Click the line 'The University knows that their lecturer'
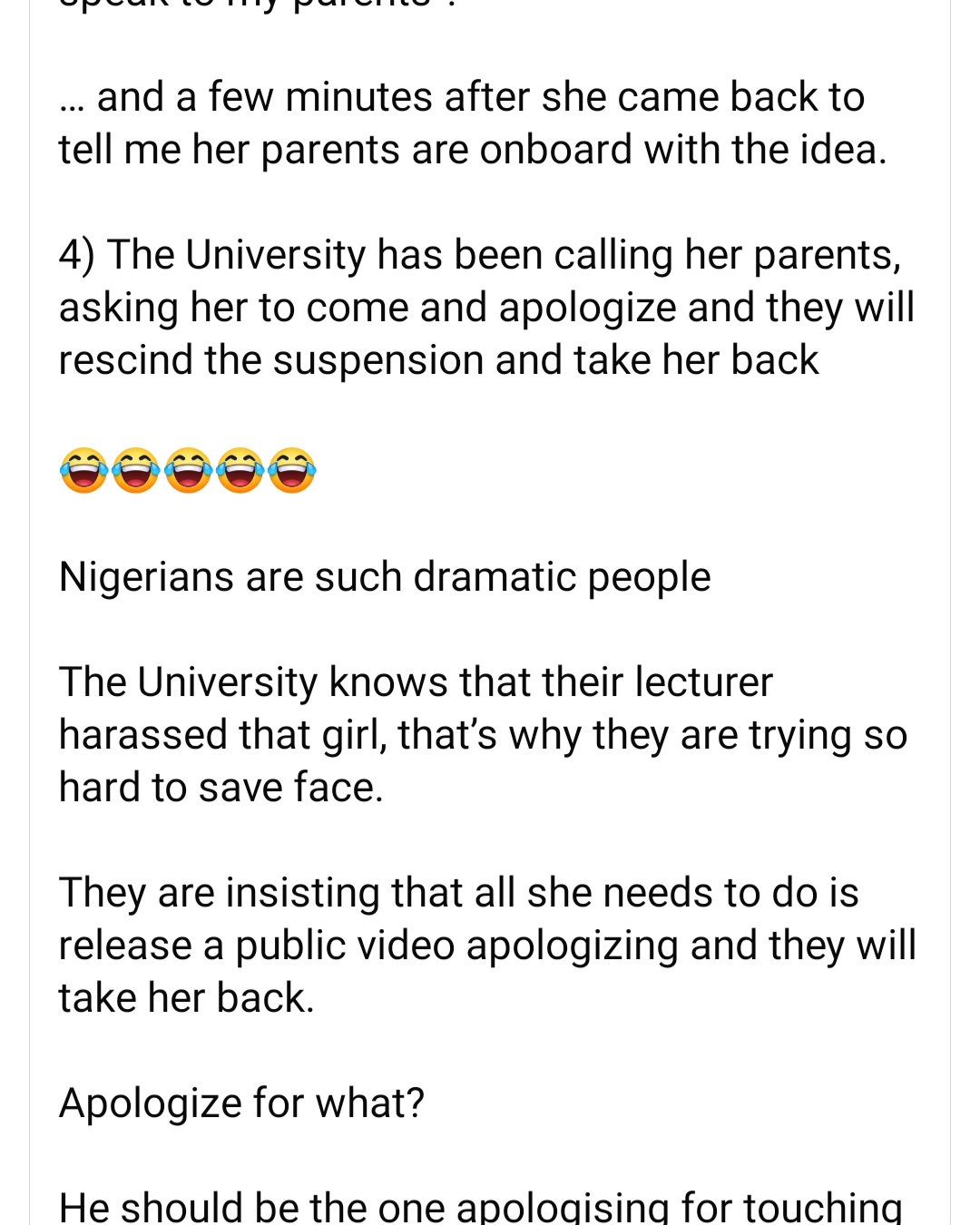 point(416,682)
